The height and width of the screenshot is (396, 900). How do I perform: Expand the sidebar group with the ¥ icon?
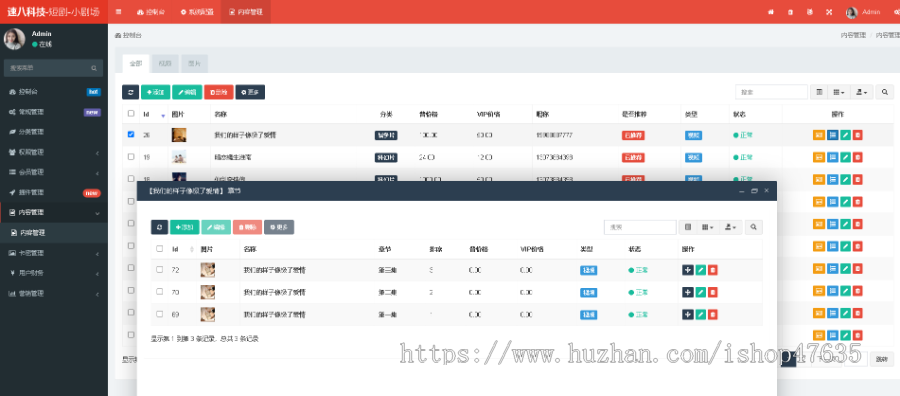54,273
